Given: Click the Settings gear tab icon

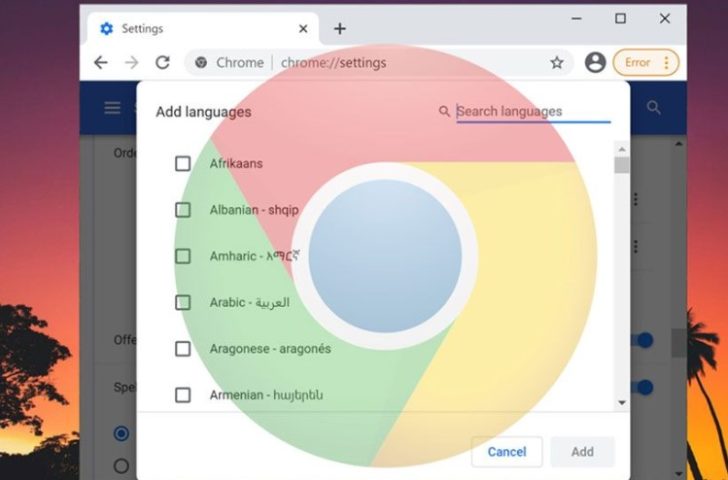Looking at the screenshot, I should click(x=106, y=29).
